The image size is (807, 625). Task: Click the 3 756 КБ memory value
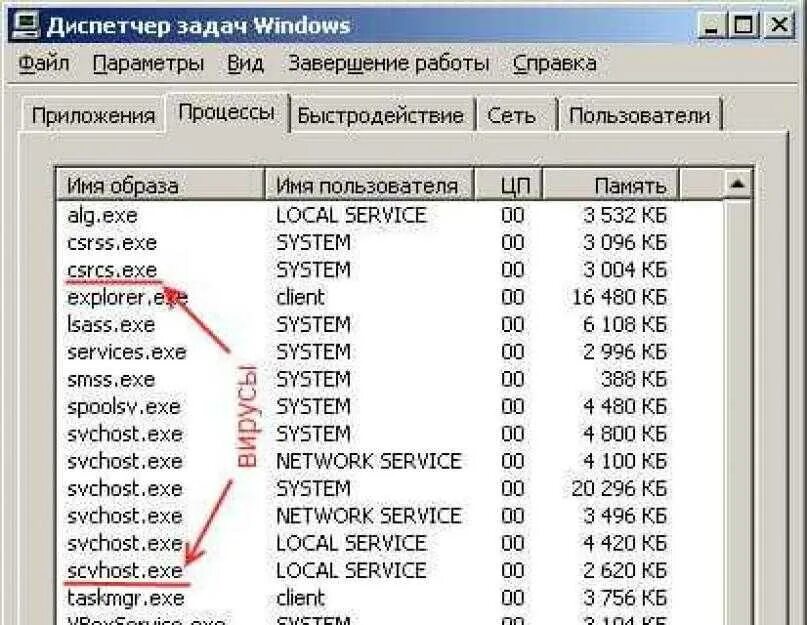625,598
